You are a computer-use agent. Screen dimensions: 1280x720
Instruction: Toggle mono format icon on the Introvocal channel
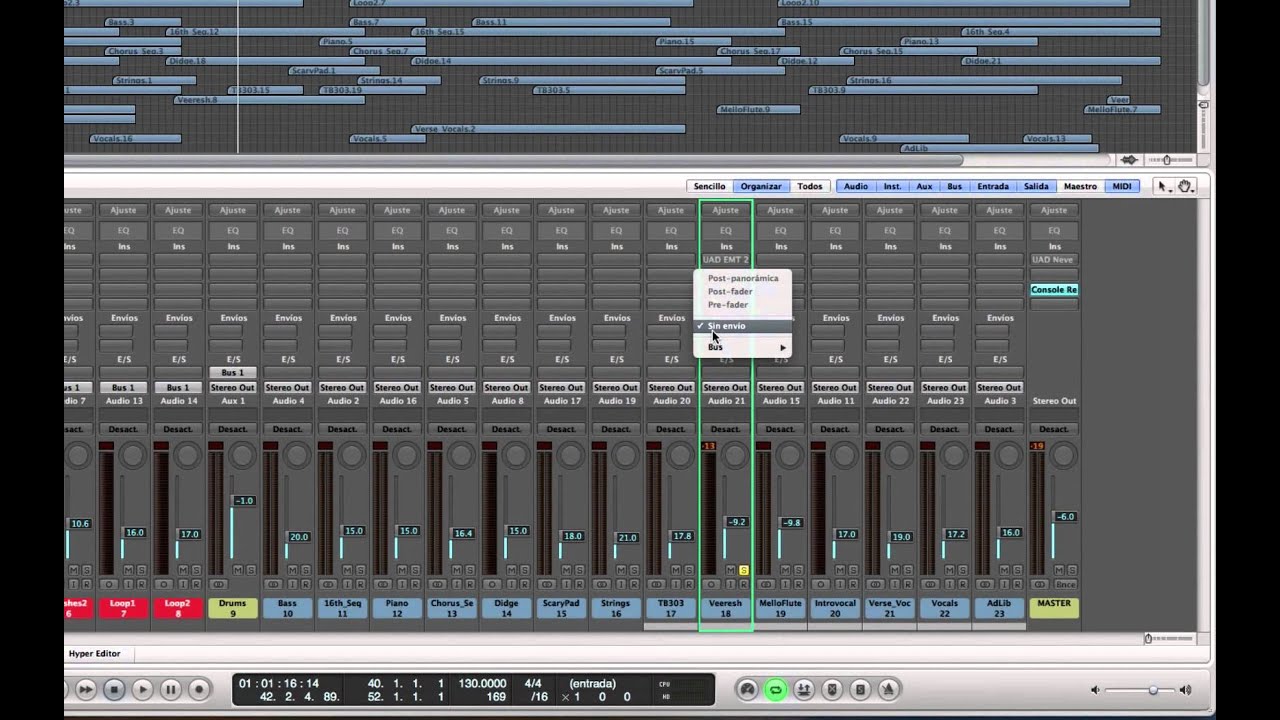pyautogui.click(x=821, y=584)
